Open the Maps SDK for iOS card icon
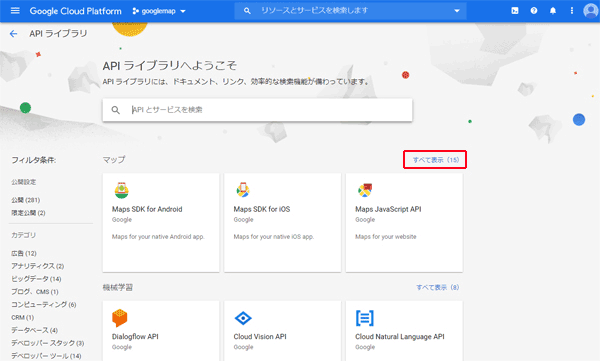This screenshot has height=361, width=600. click(243, 190)
